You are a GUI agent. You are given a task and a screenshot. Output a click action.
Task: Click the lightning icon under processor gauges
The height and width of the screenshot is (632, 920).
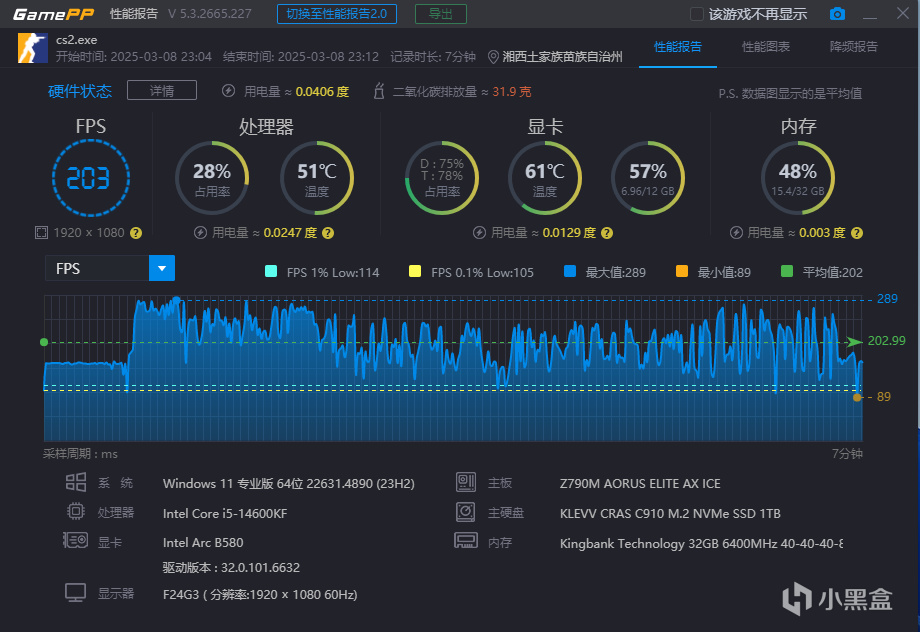[200, 233]
